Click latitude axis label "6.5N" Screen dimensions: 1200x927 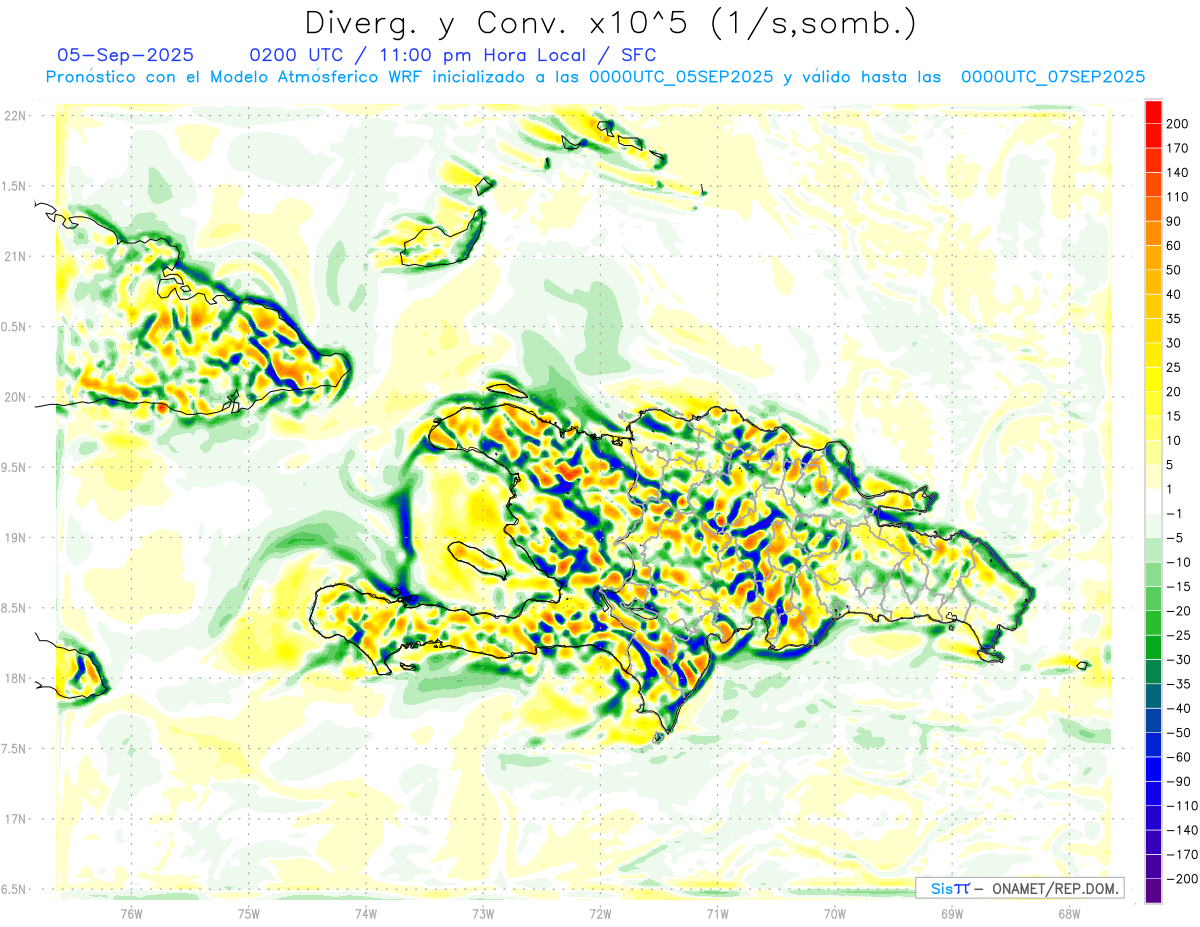point(13,889)
